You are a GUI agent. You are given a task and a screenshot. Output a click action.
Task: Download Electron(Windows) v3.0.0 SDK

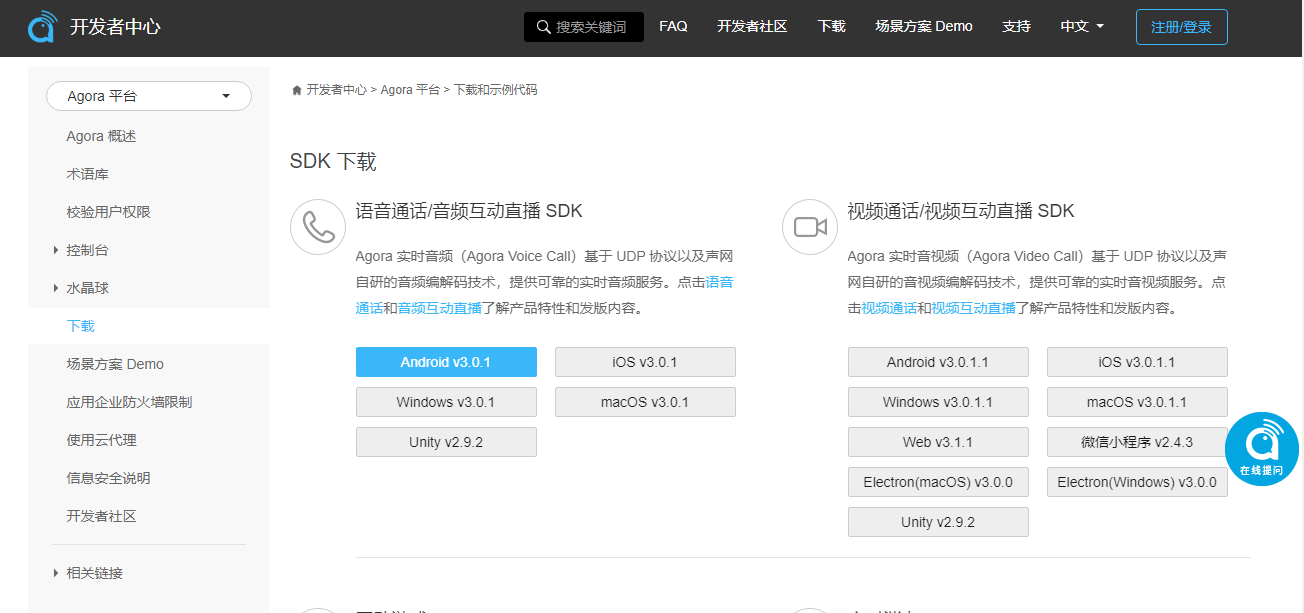click(x=1137, y=482)
